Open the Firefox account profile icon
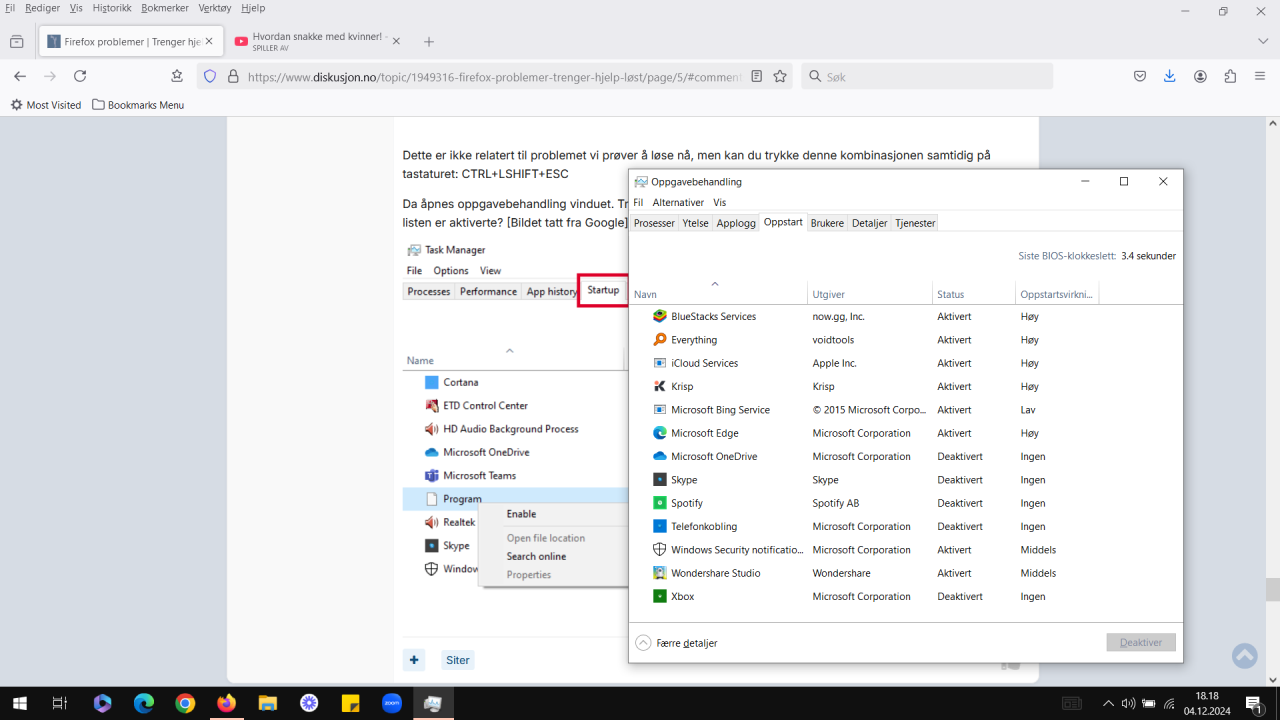This screenshot has height=720, width=1280. 1200,76
